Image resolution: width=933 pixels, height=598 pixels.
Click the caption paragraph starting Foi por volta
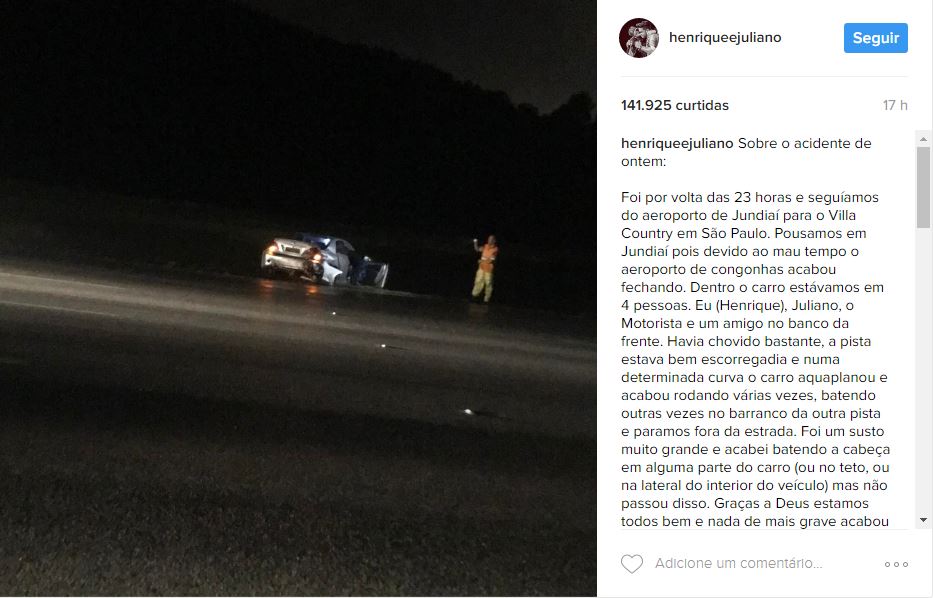pos(754,359)
